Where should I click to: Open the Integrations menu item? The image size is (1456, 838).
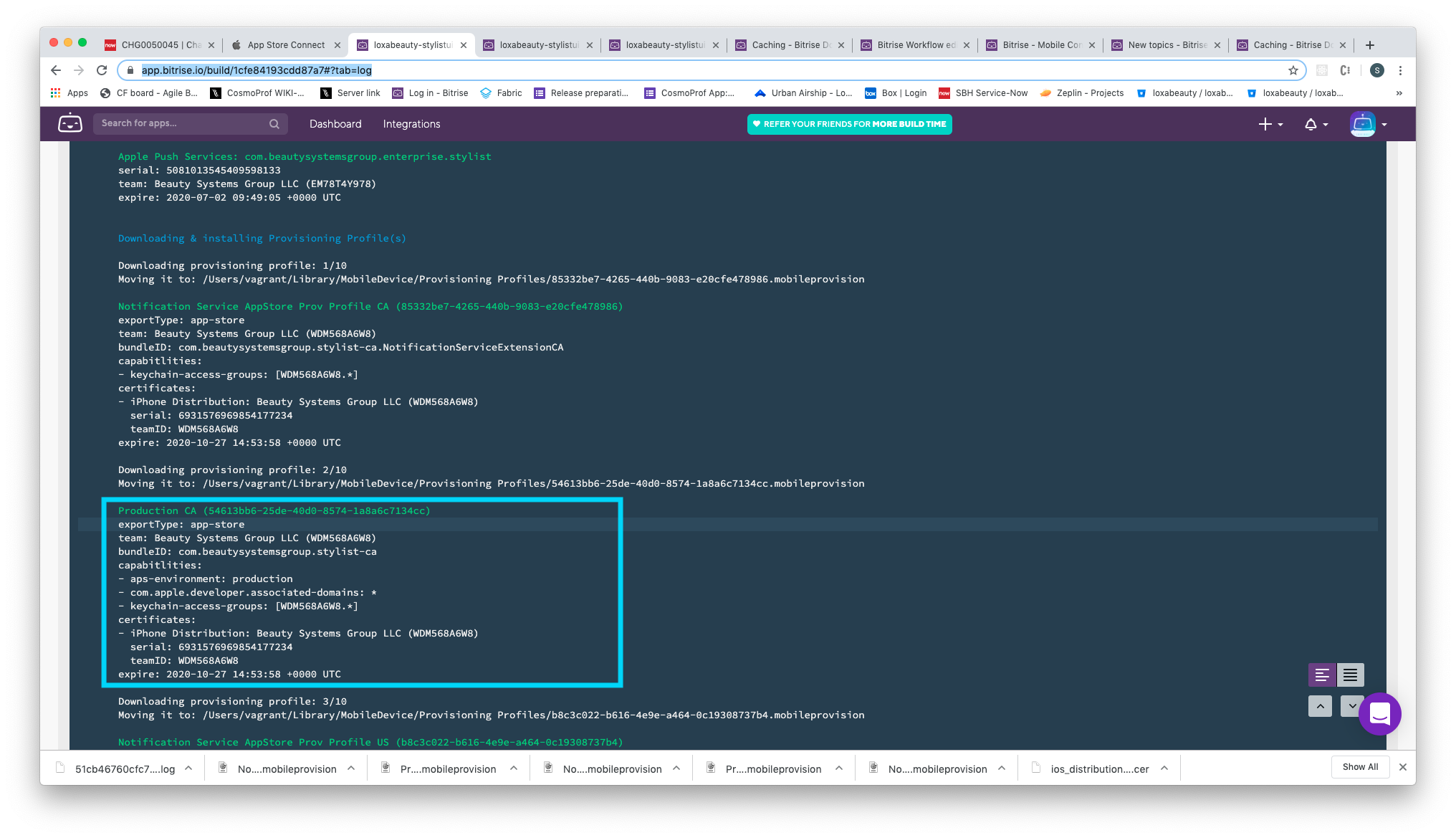click(411, 124)
